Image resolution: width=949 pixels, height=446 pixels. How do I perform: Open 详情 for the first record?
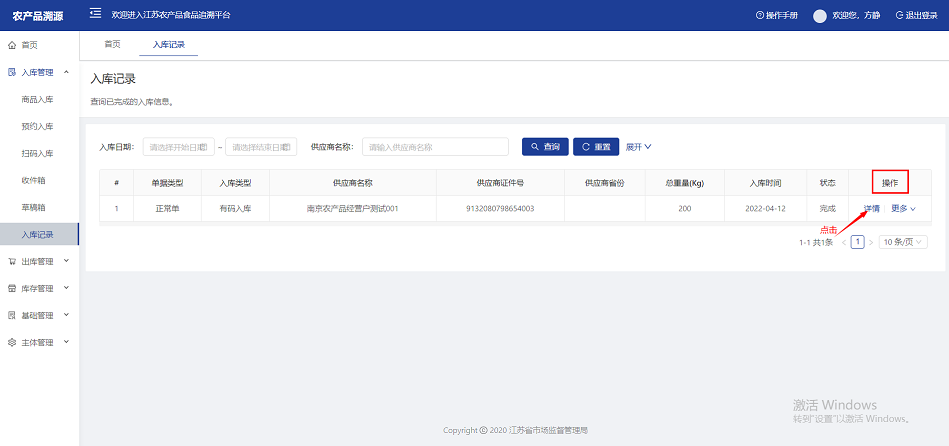point(871,209)
